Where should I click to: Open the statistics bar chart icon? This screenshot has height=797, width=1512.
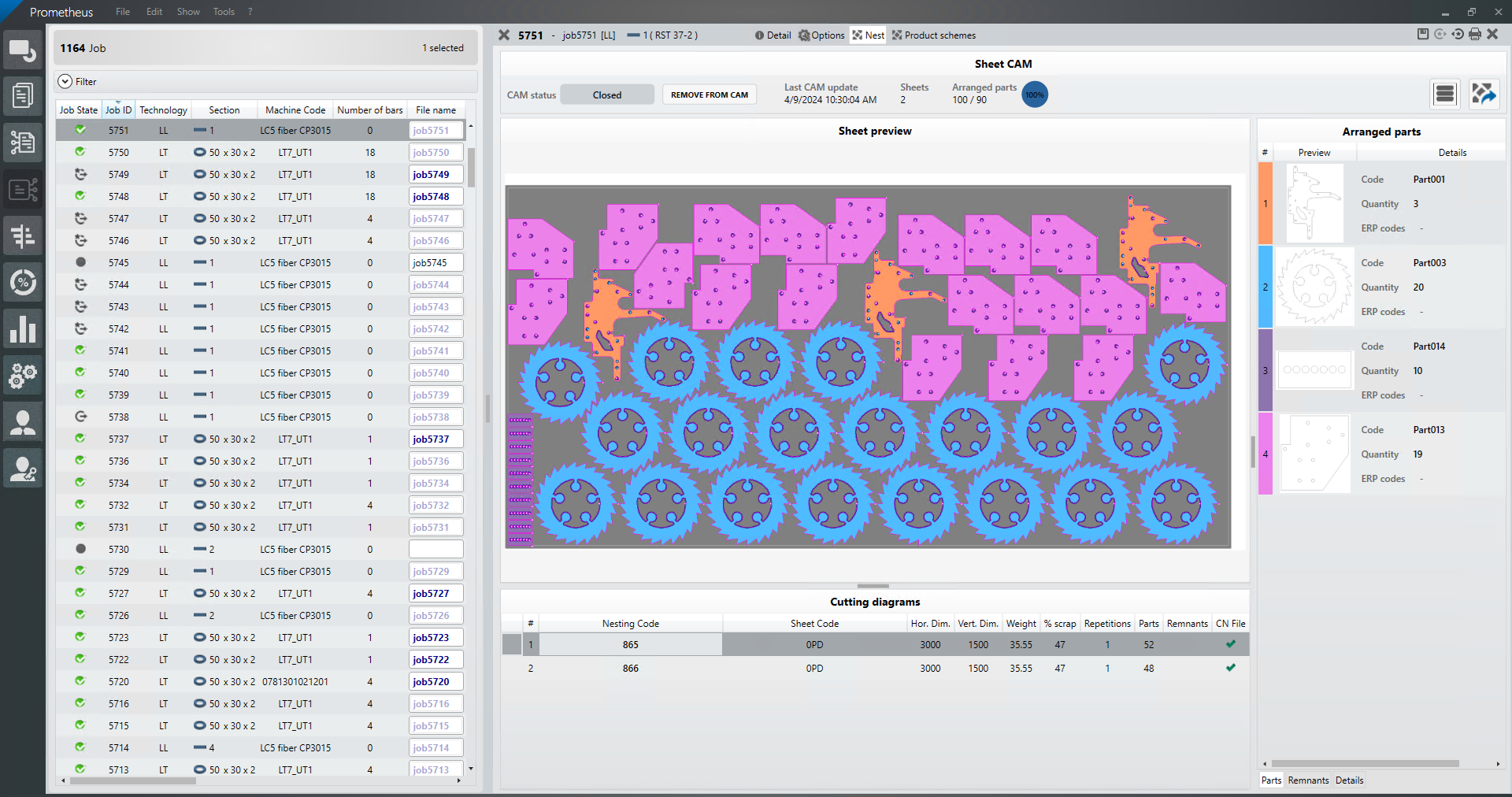(x=23, y=328)
